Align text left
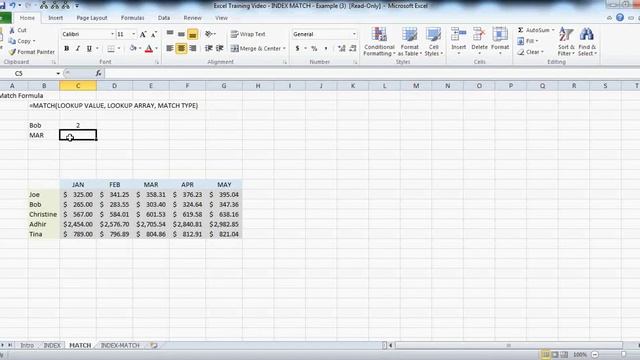This screenshot has width=640, height=360. [170, 49]
